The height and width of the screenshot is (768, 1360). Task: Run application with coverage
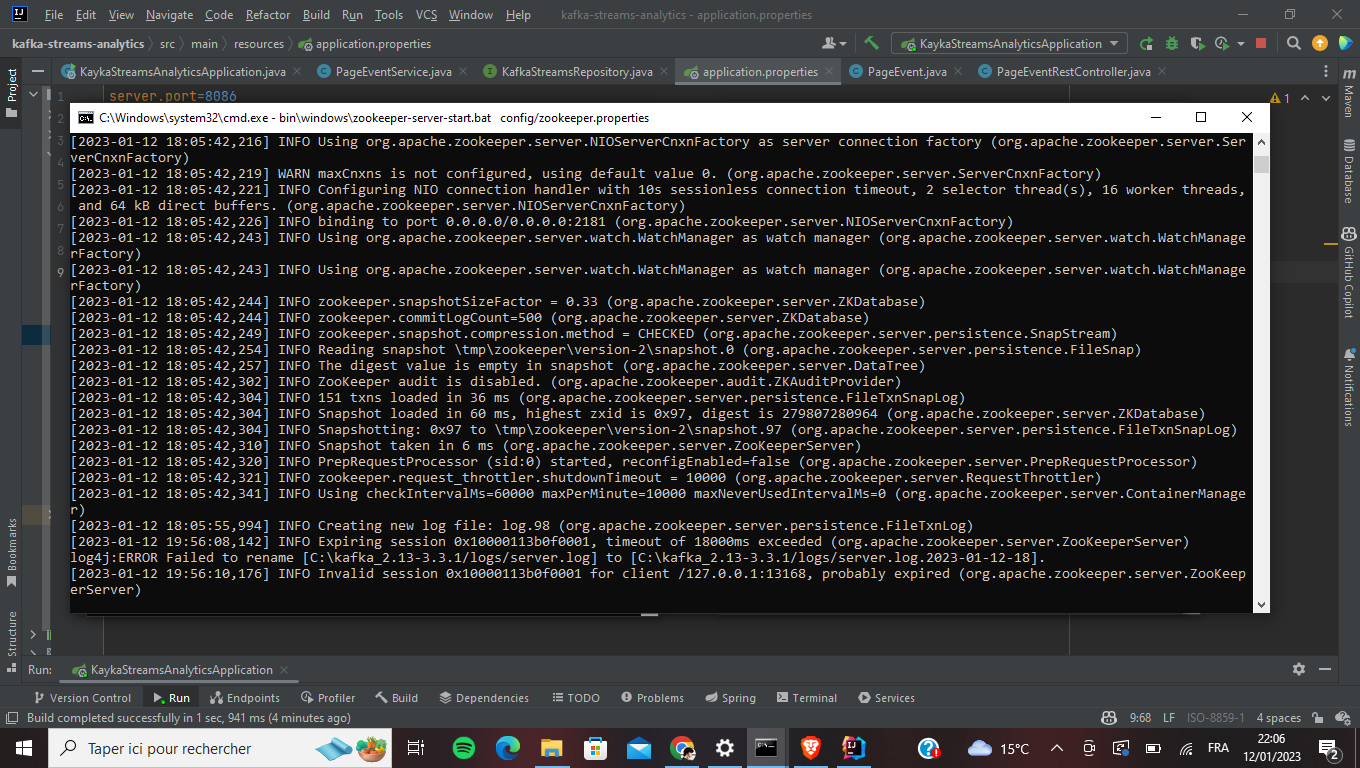[1200, 44]
